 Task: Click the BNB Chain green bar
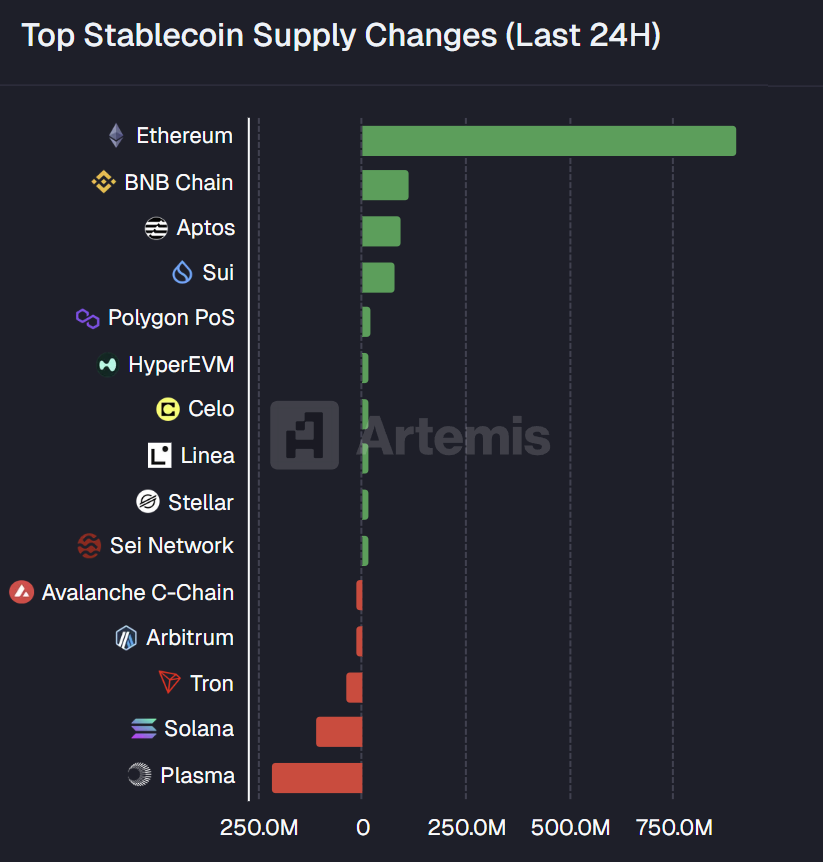click(x=384, y=185)
